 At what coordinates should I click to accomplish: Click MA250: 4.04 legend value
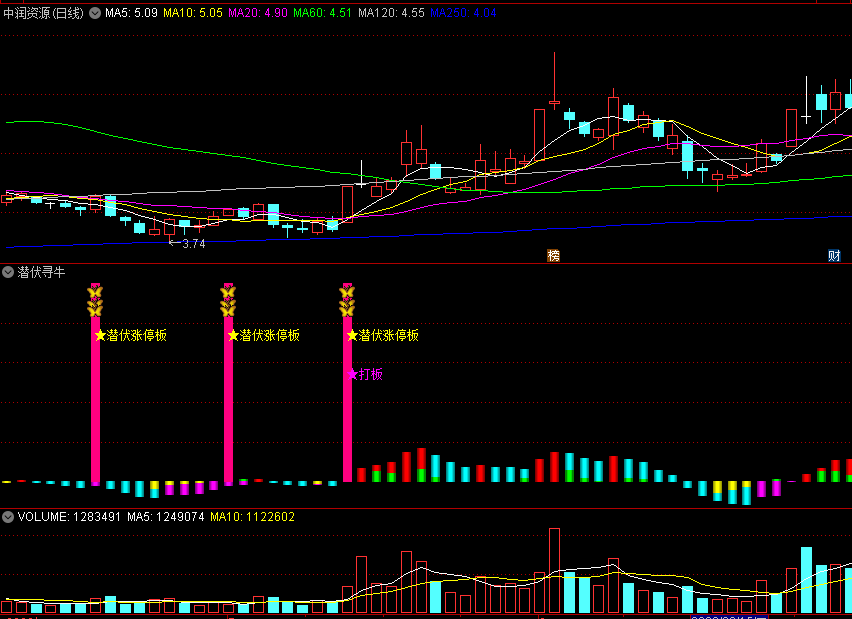pyautogui.click(x=463, y=13)
